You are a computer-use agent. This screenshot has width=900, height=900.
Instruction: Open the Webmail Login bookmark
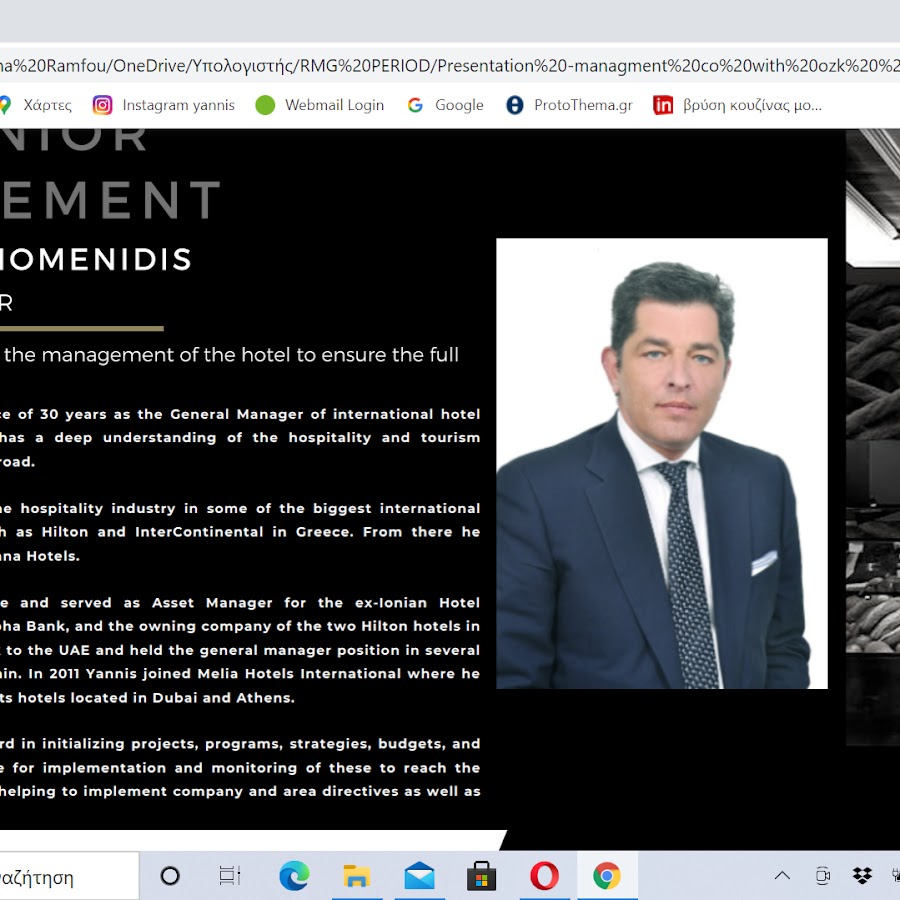(x=320, y=105)
